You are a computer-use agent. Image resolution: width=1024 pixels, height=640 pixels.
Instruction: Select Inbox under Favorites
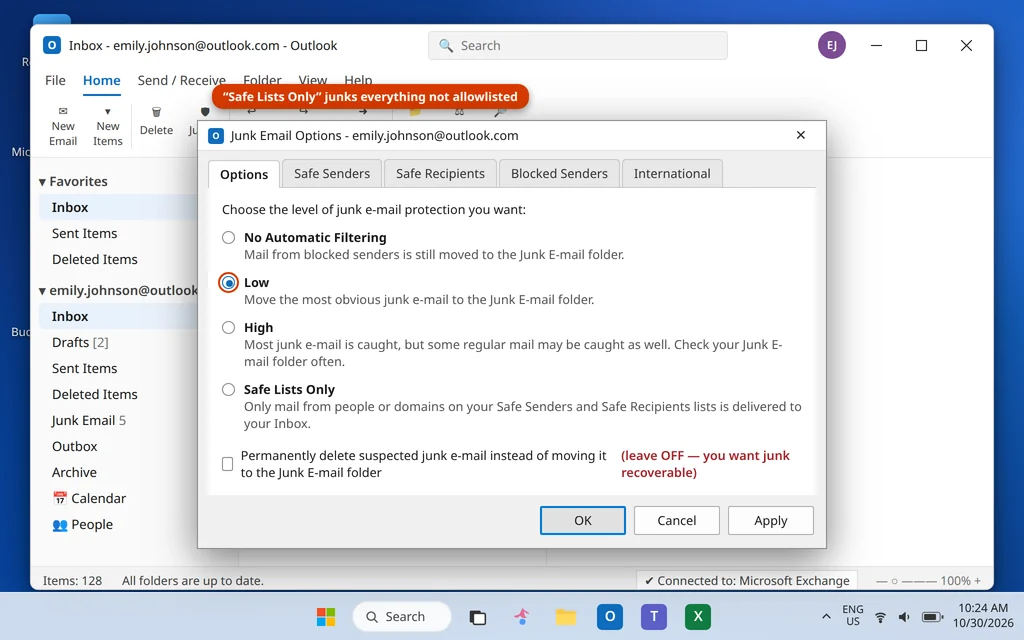point(118,208)
